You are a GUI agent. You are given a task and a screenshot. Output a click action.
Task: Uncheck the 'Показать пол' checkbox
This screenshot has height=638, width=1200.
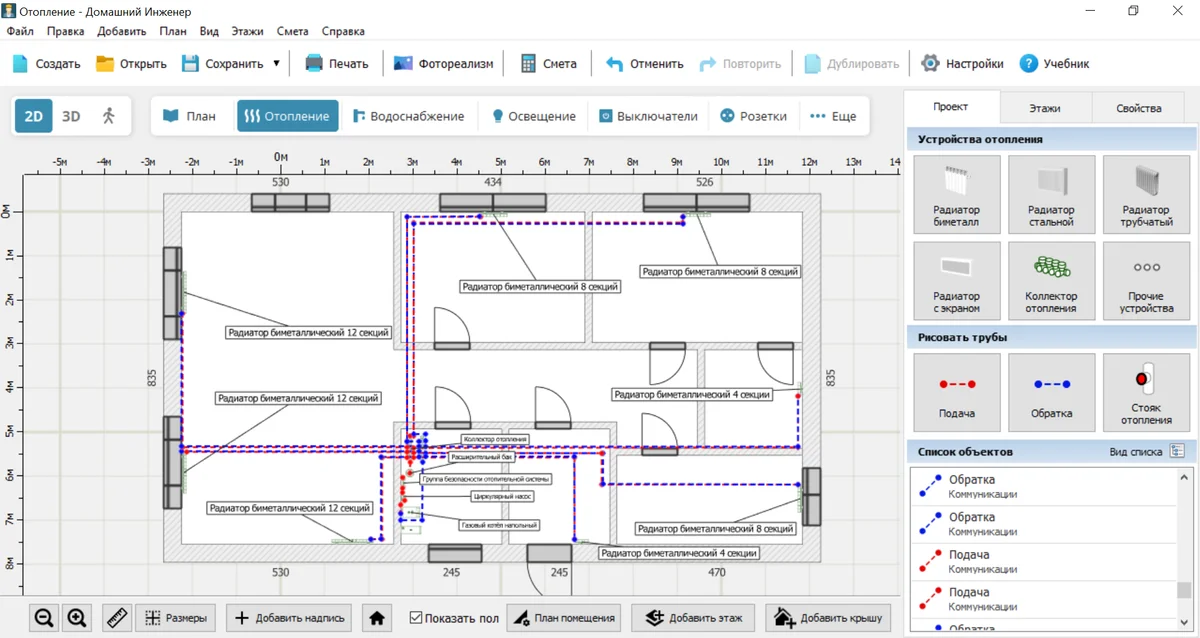416,618
